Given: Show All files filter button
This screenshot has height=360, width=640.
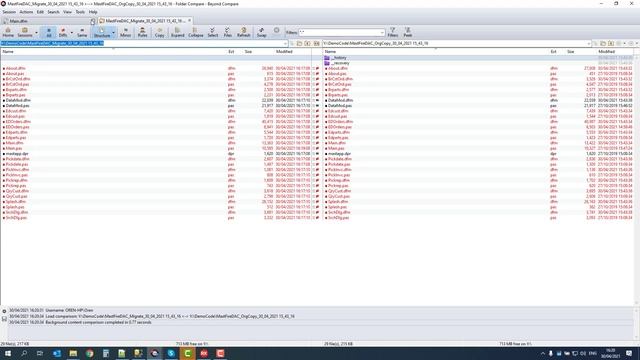Looking at the screenshot, I should click(x=49, y=32).
